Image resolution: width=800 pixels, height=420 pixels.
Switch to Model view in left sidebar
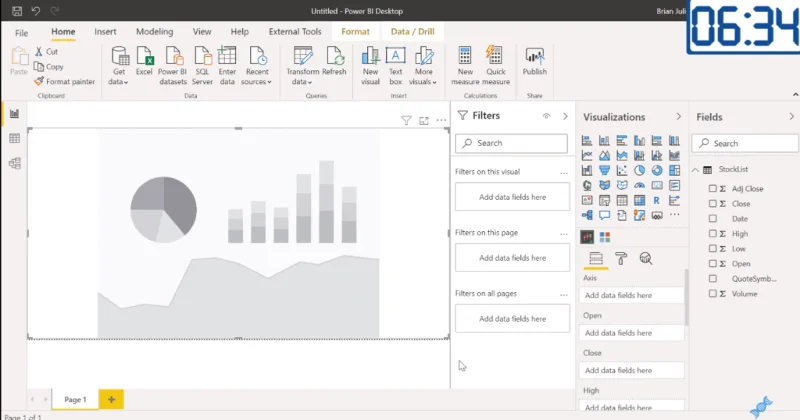tap(14, 163)
